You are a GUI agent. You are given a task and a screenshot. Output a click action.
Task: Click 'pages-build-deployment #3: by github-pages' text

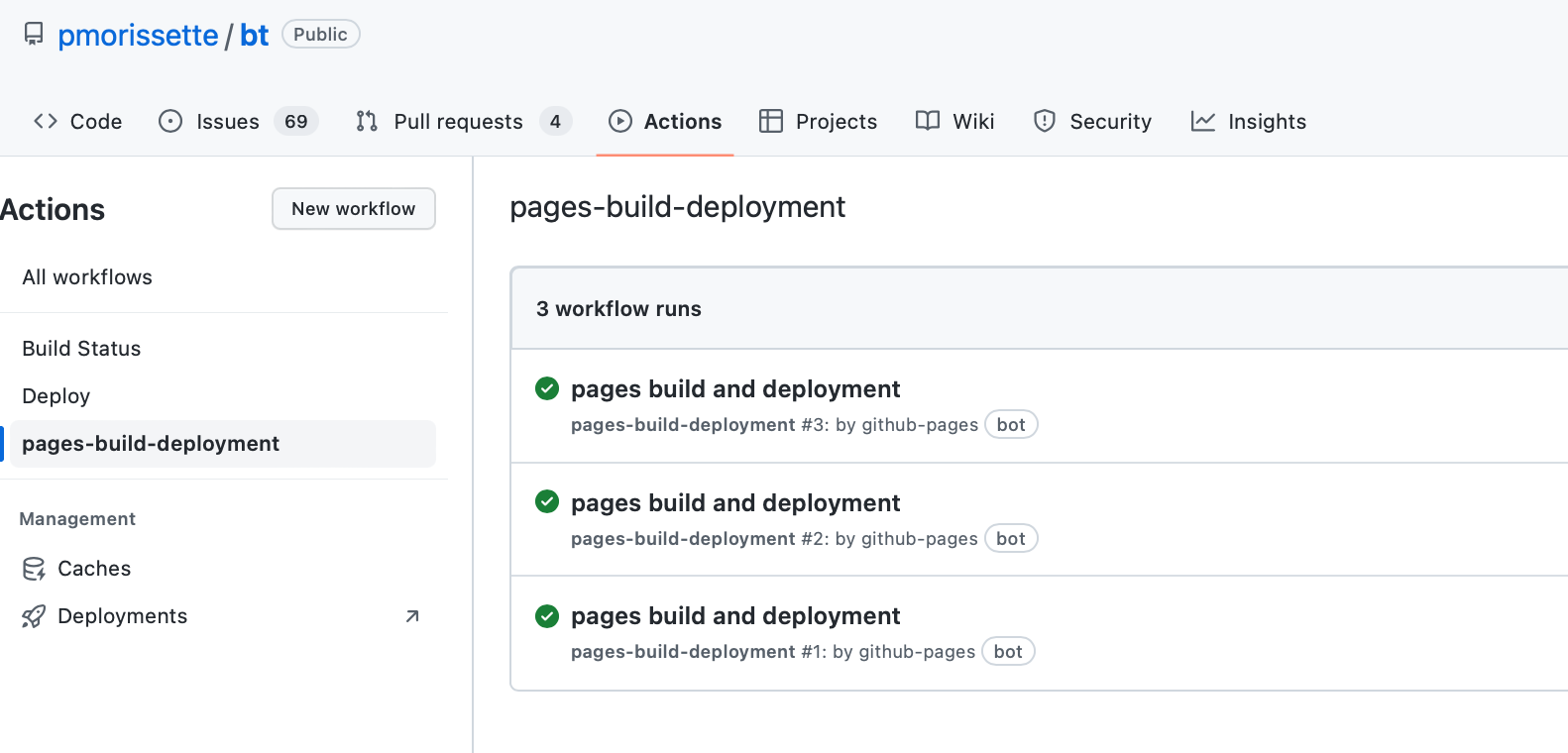(774, 425)
